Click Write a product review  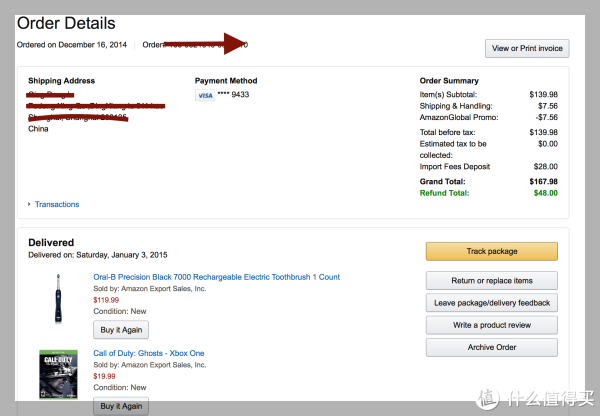pyautogui.click(x=492, y=325)
